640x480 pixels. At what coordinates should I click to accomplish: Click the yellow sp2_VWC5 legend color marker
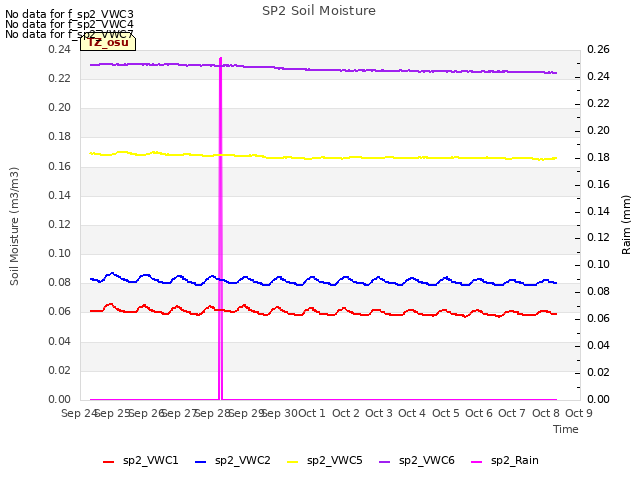click(293, 462)
